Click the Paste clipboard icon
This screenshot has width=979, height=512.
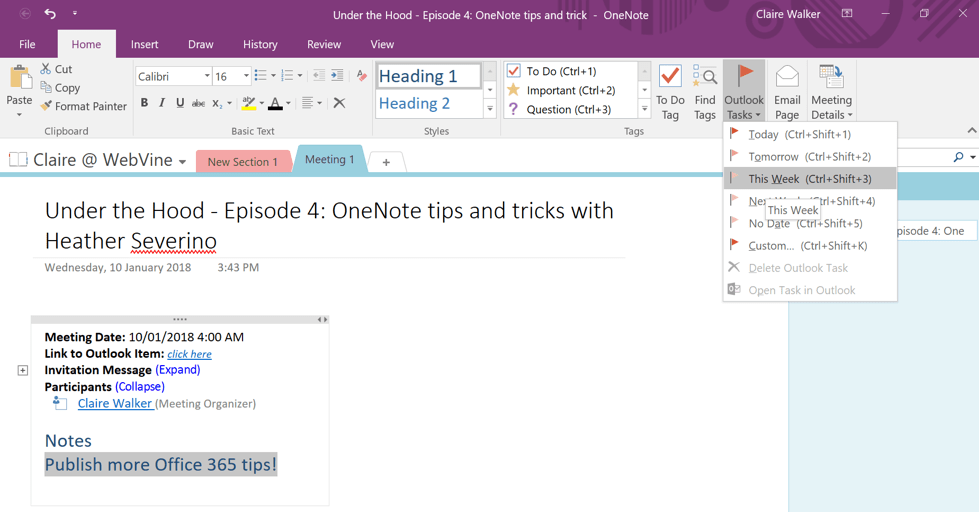[19, 78]
